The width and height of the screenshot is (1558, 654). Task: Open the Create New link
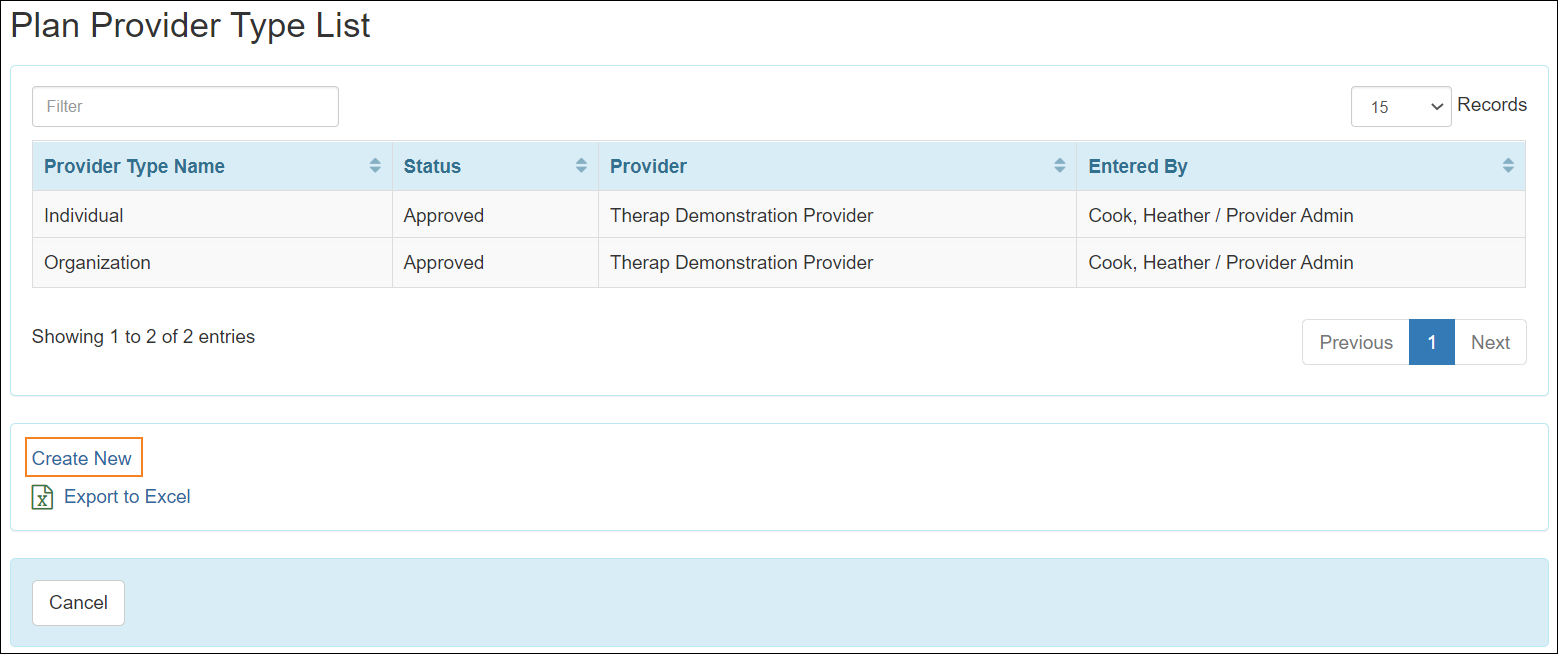[82, 458]
